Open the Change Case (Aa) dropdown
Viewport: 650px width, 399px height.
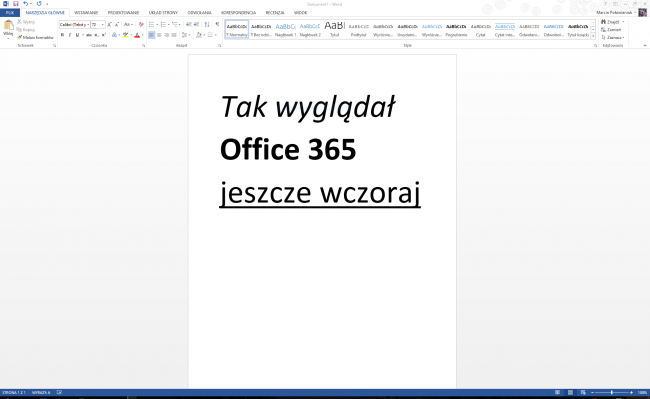pos(128,25)
